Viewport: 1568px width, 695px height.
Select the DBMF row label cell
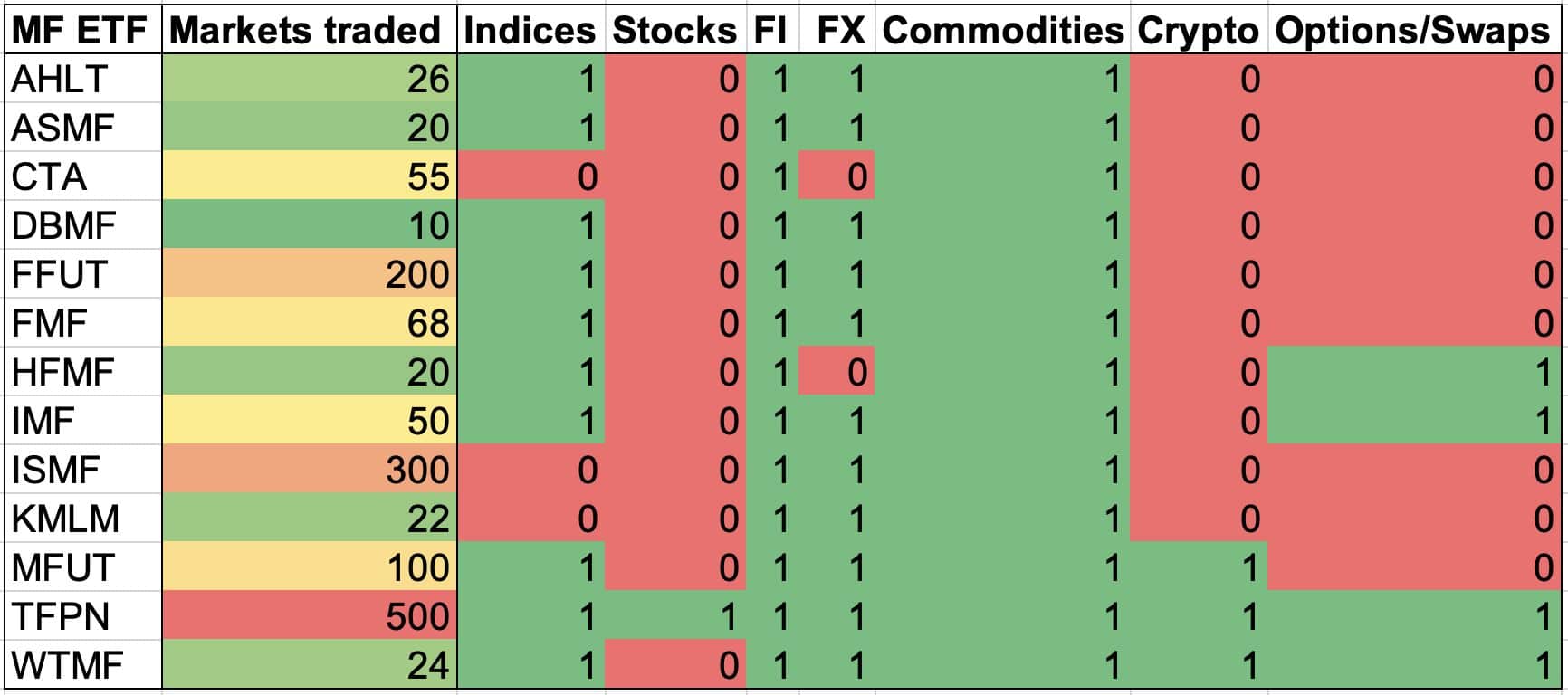(82, 225)
